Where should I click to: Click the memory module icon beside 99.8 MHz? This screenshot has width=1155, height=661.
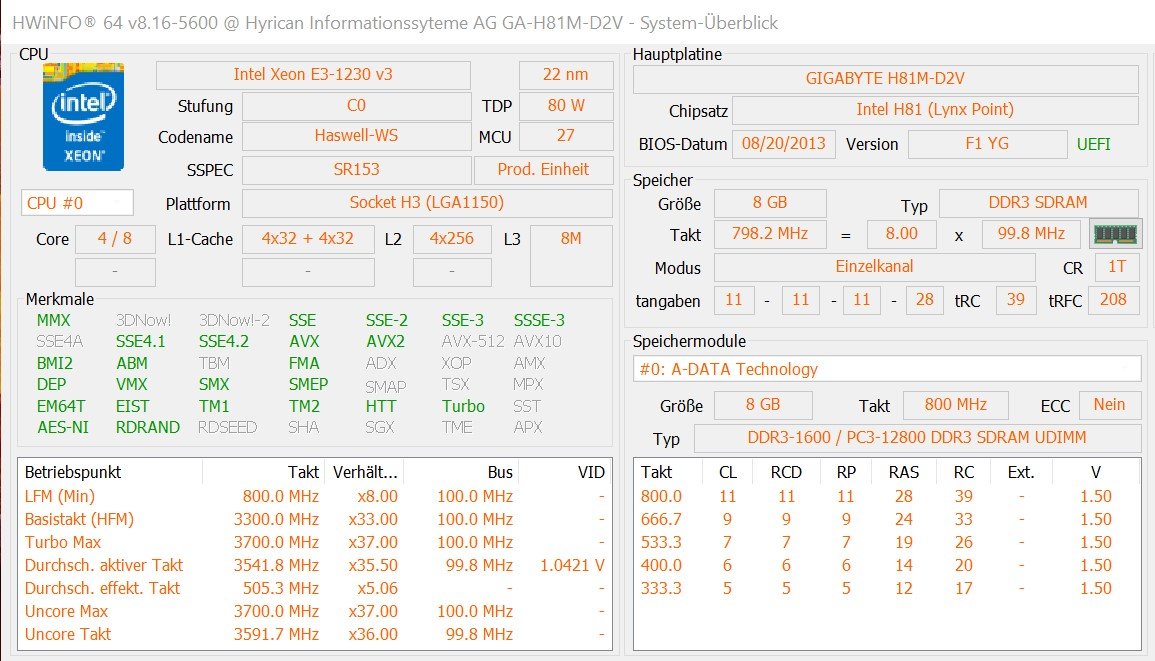point(1115,234)
